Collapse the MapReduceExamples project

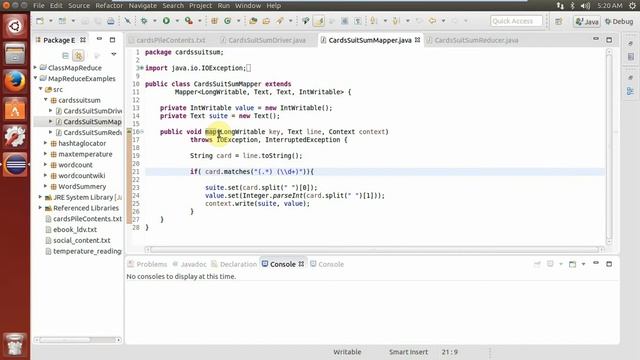point(36,78)
